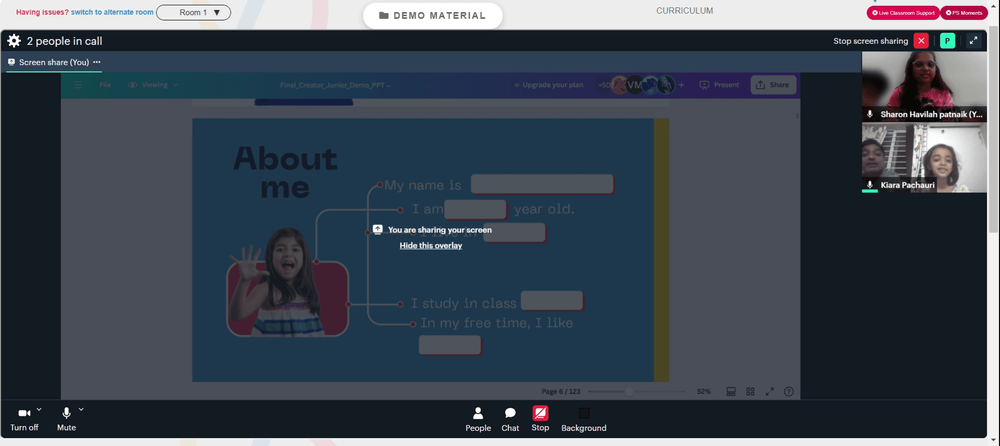The width and height of the screenshot is (1000, 446).
Task: Click the green P avatar badge
Action: pyautogui.click(x=947, y=41)
